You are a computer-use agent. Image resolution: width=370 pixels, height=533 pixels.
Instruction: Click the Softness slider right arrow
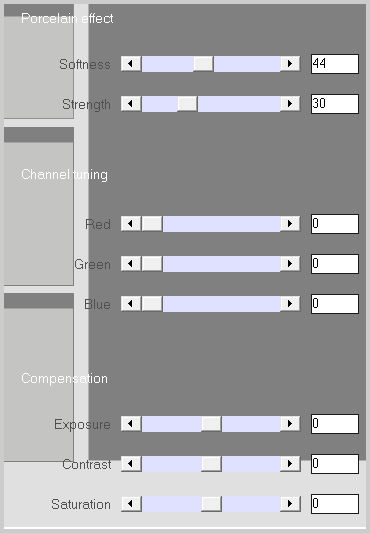click(x=290, y=64)
